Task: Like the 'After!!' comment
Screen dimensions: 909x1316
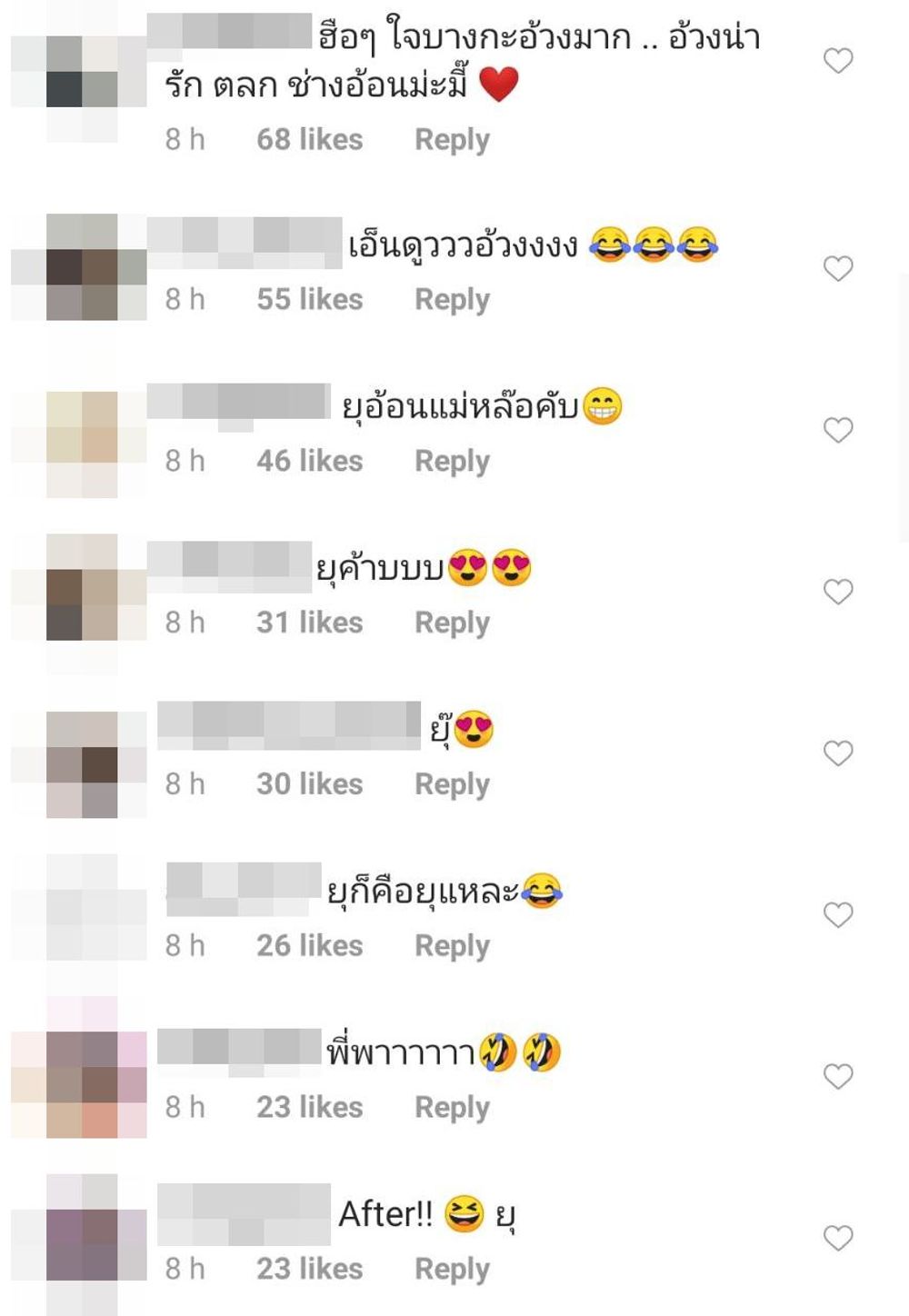Action: coord(837,1238)
